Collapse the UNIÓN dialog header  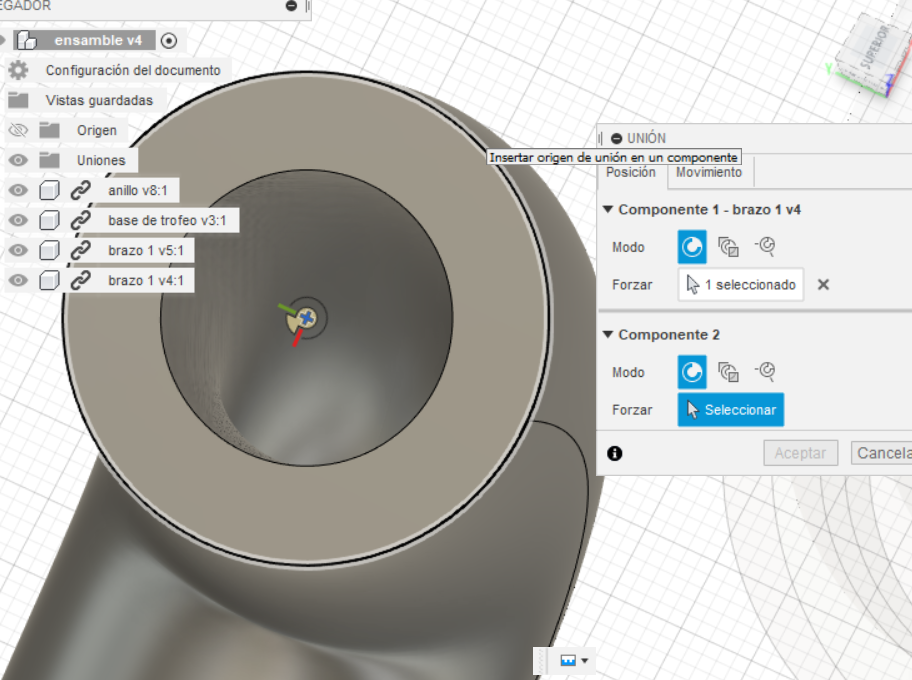[617, 138]
